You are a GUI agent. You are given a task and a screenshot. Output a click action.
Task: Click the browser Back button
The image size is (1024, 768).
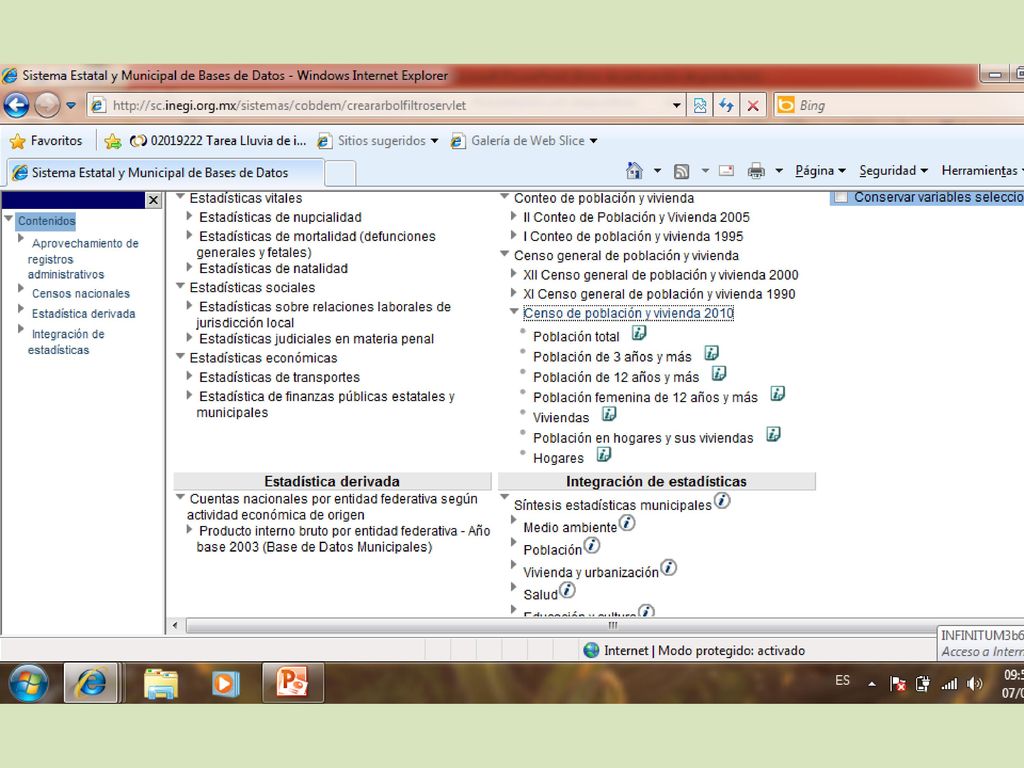pyautogui.click(x=17, y=105)
